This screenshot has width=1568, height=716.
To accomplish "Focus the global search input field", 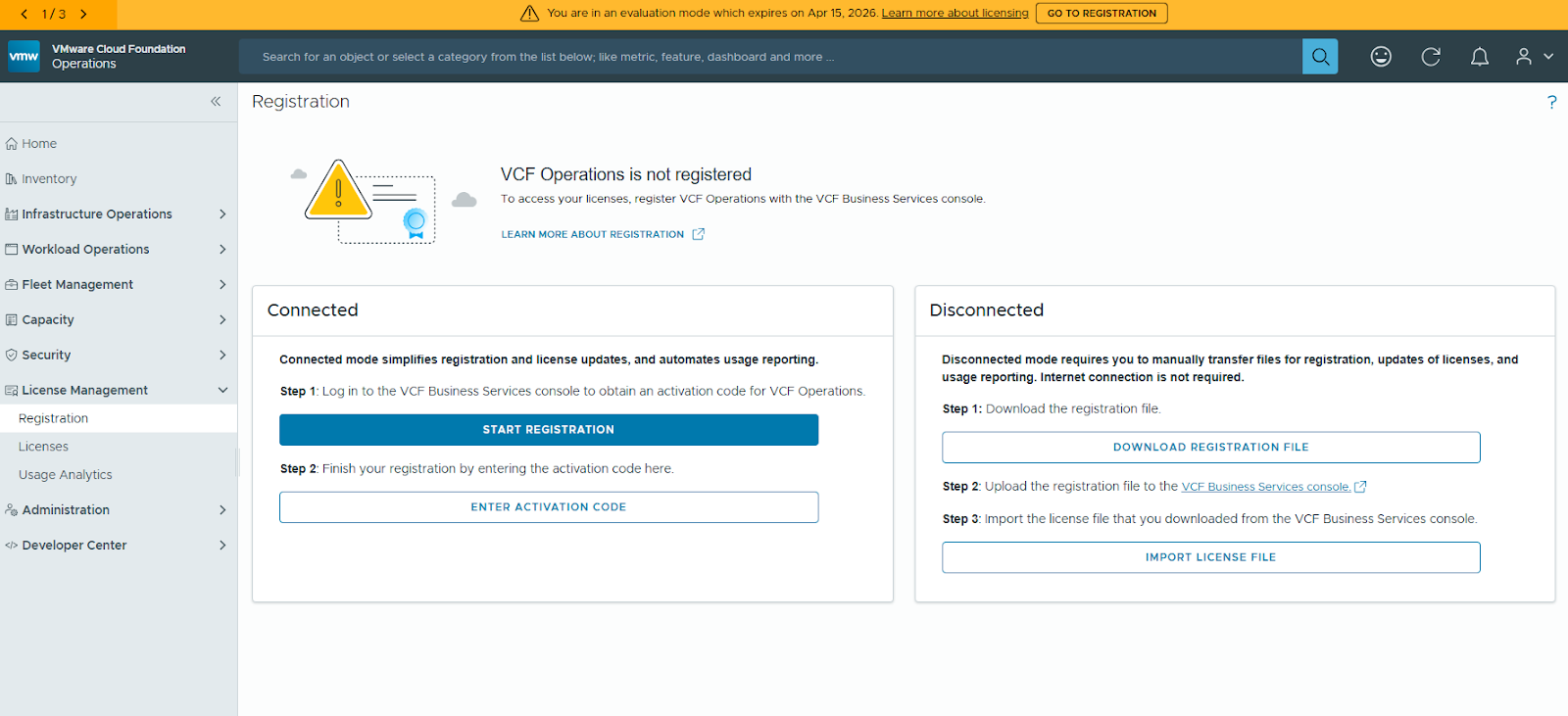I will pyautogui.click(x=770, y=57).
